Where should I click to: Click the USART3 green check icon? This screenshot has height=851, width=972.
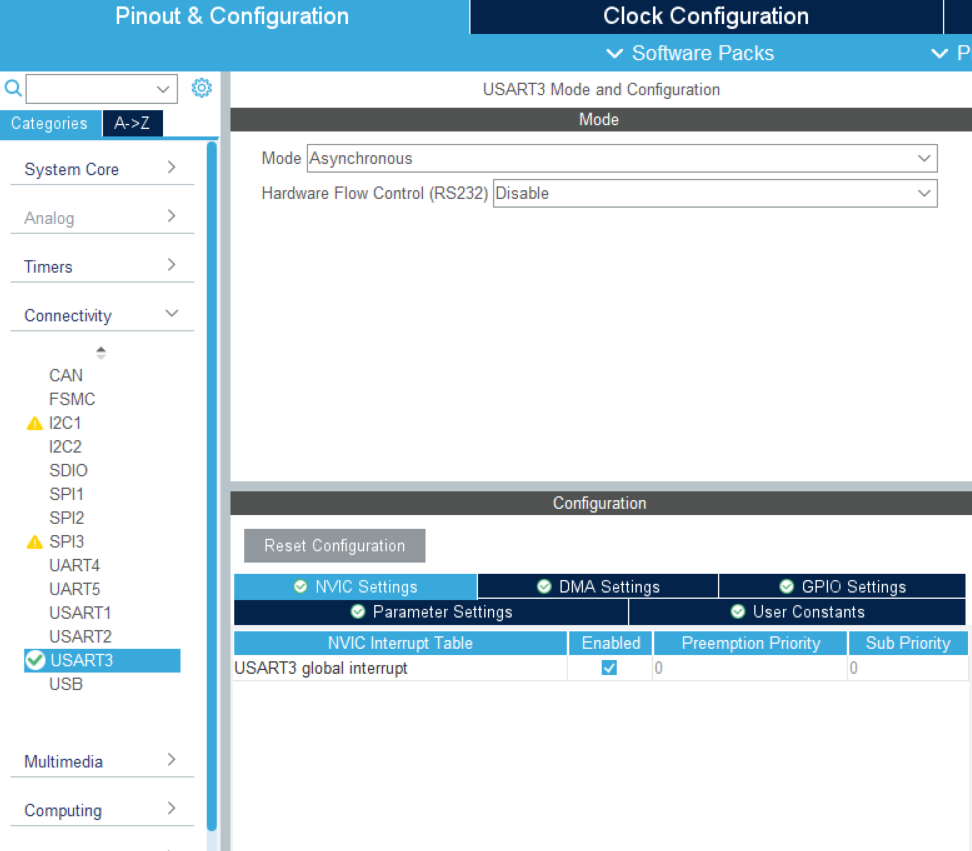[35, 661]
